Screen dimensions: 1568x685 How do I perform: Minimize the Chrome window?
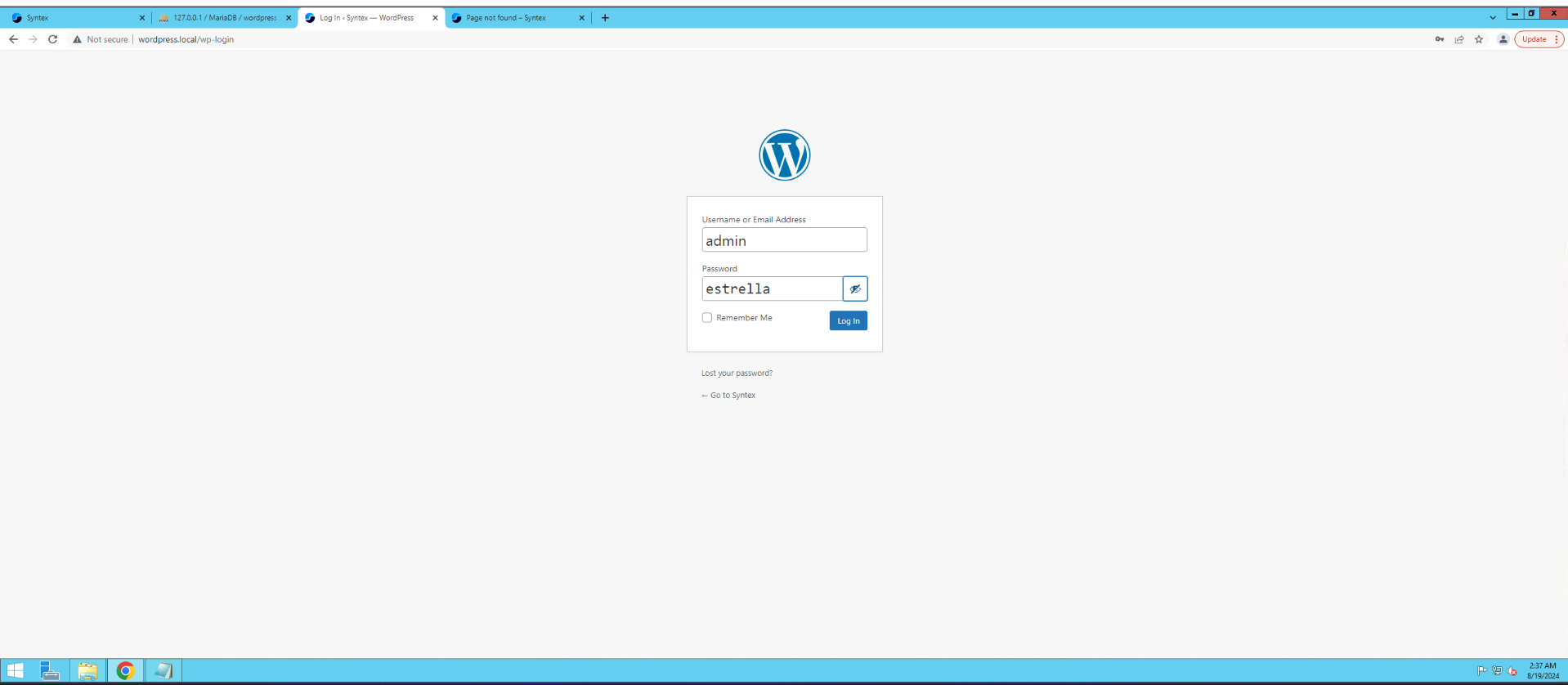pyautogui.click(x=1515, y=13)
